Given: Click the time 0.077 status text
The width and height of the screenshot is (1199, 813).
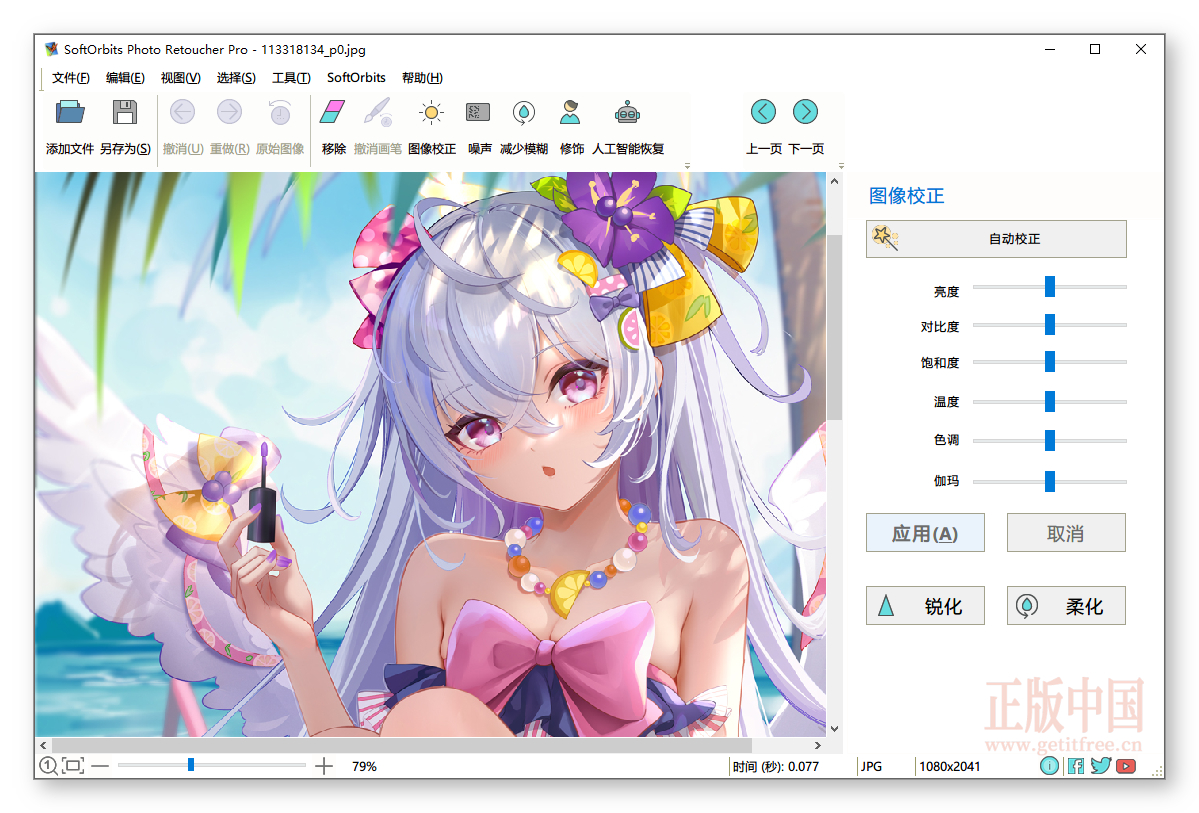Looking at the screenshot, I should coord(775,766).
